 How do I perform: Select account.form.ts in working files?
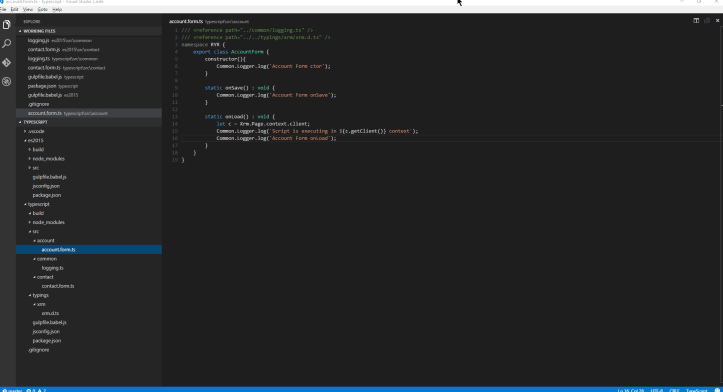(x=89, y=113)
